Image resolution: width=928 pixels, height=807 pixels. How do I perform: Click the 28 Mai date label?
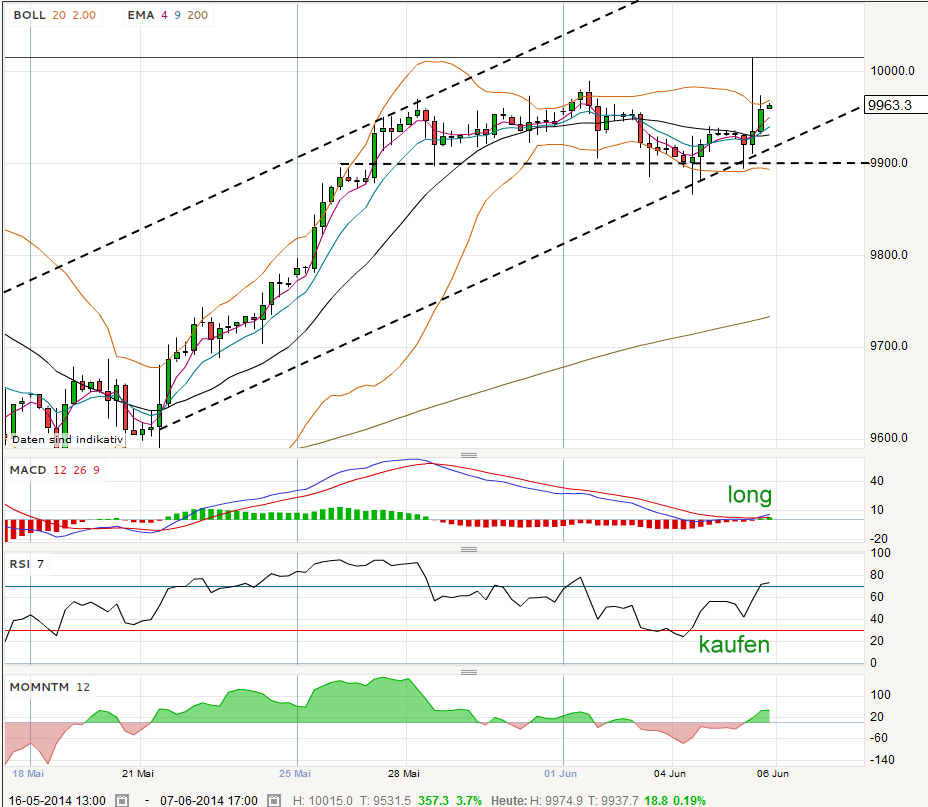(x=404, y=773)
